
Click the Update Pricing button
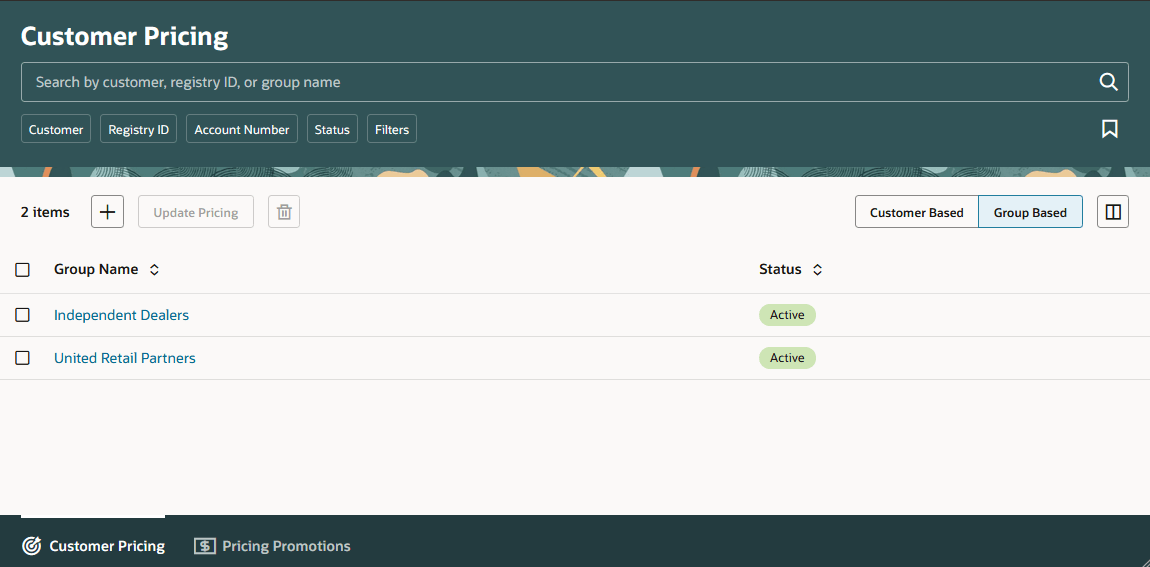pyautogui.click(x=196, y=212)
